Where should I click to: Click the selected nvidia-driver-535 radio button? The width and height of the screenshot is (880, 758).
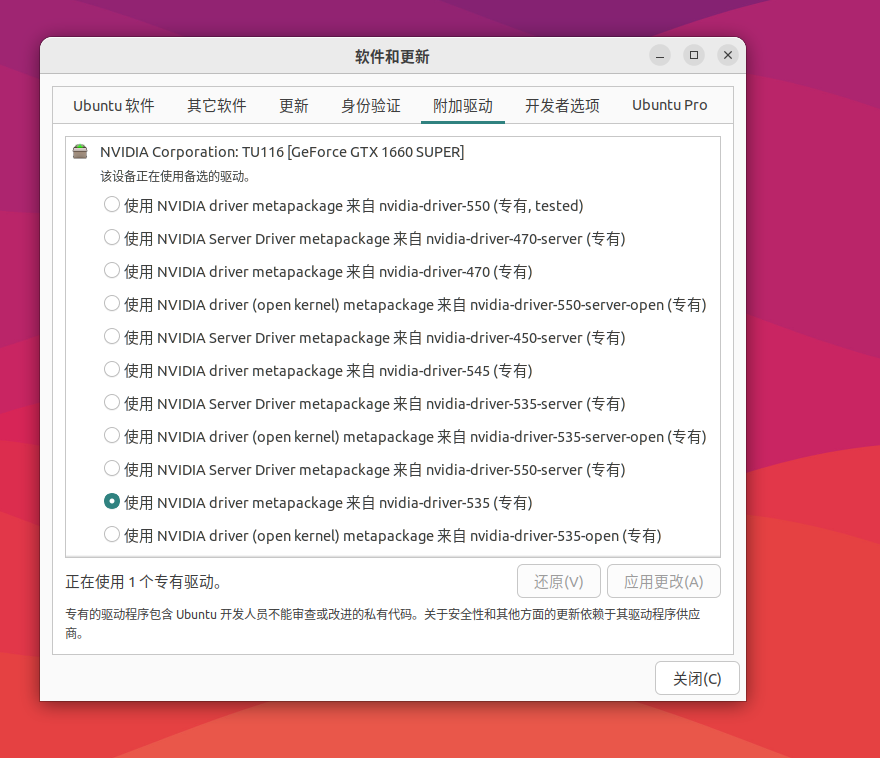(112, 502)
